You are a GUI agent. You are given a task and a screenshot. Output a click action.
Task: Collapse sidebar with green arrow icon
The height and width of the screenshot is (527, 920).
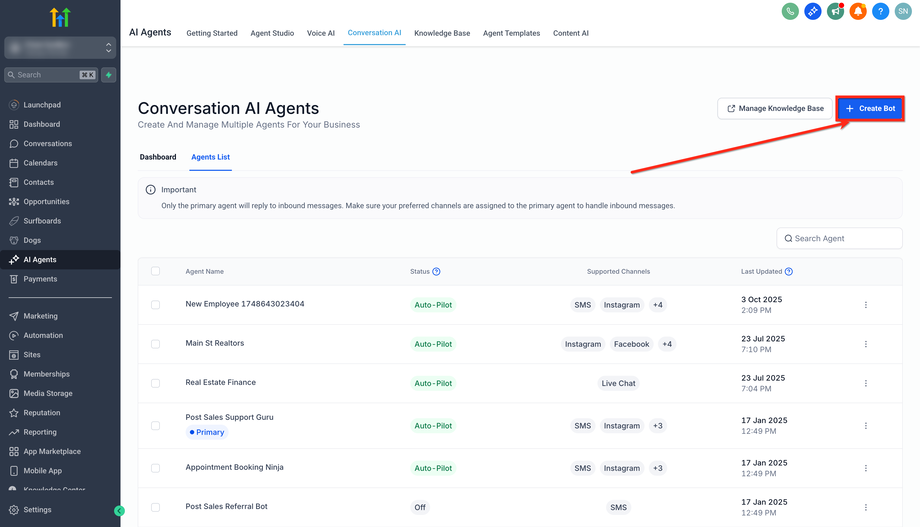click(120, 511)
